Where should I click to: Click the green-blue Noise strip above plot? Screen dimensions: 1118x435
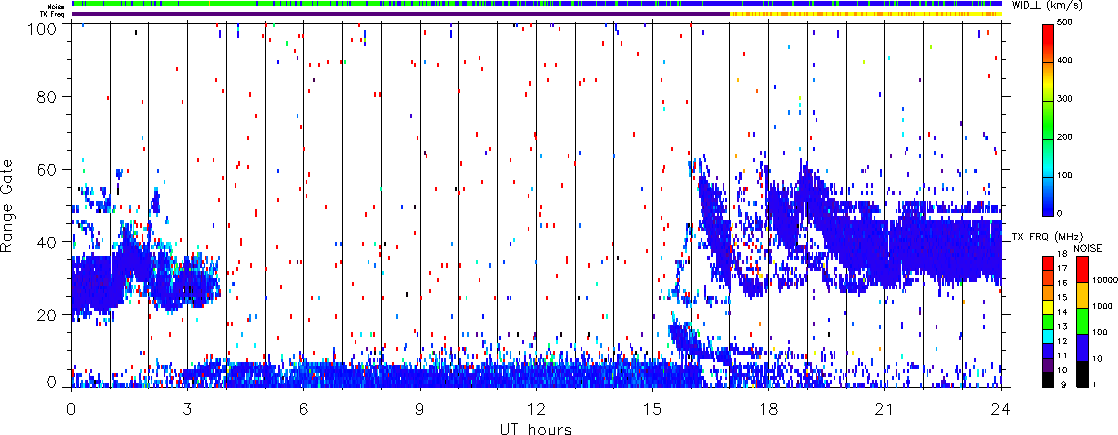pyautogui.click(x=536, y=4)
